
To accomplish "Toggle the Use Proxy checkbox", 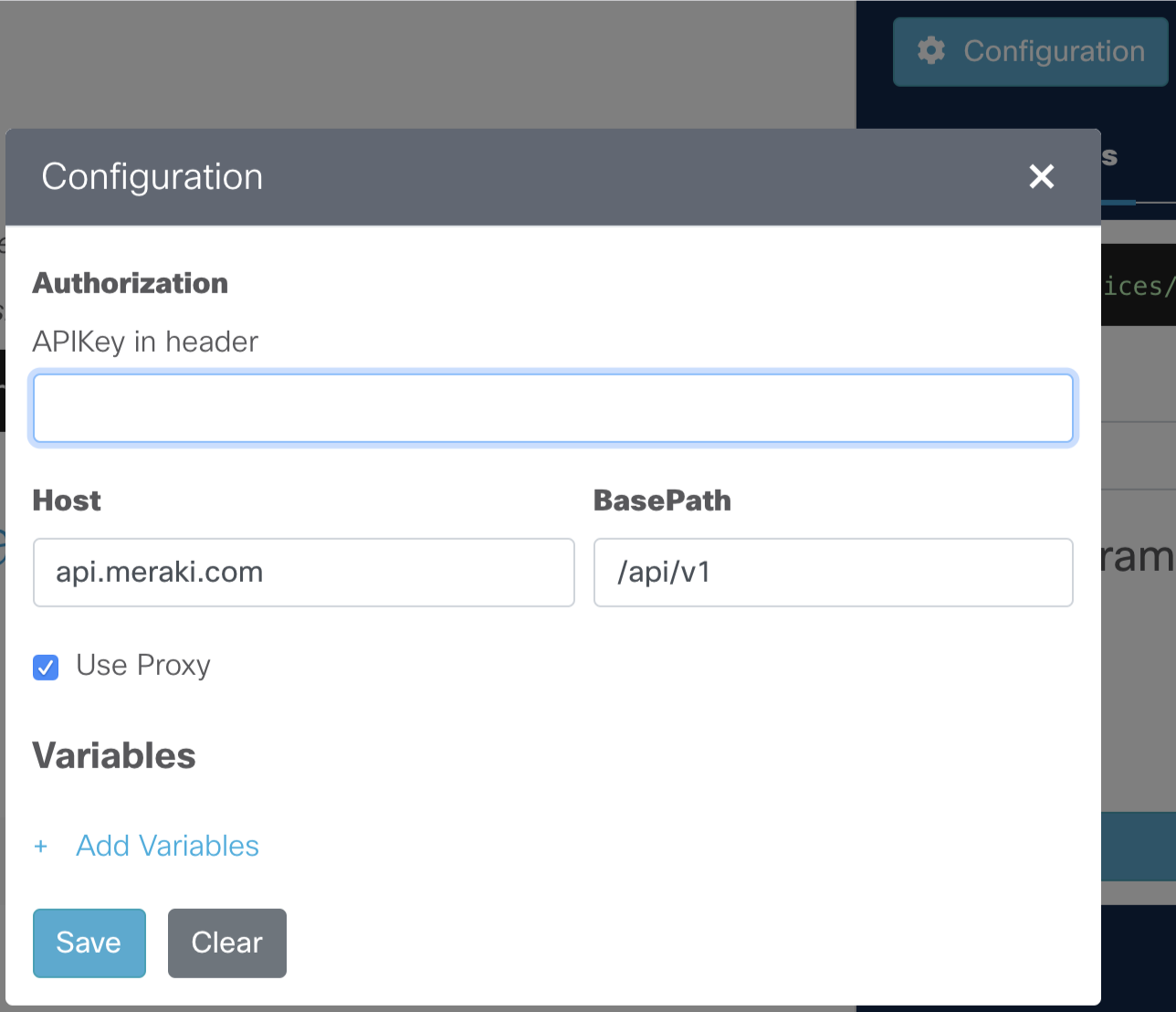I will point(46,668).
